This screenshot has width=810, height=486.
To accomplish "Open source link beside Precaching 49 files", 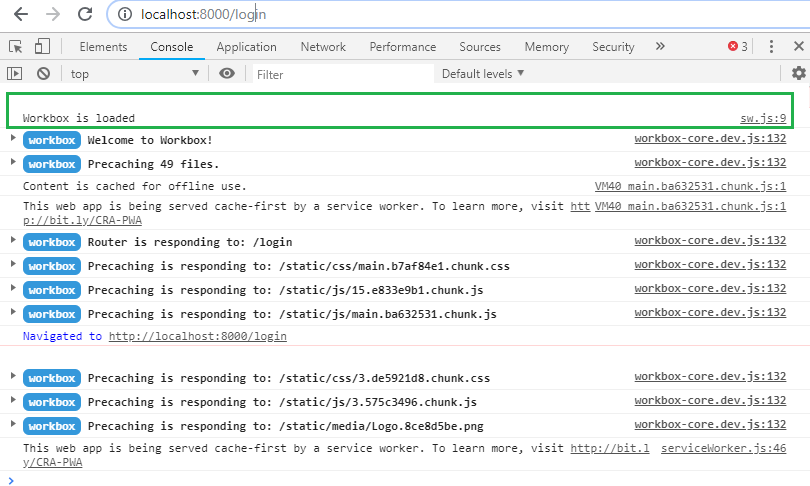I will (710, 162).
